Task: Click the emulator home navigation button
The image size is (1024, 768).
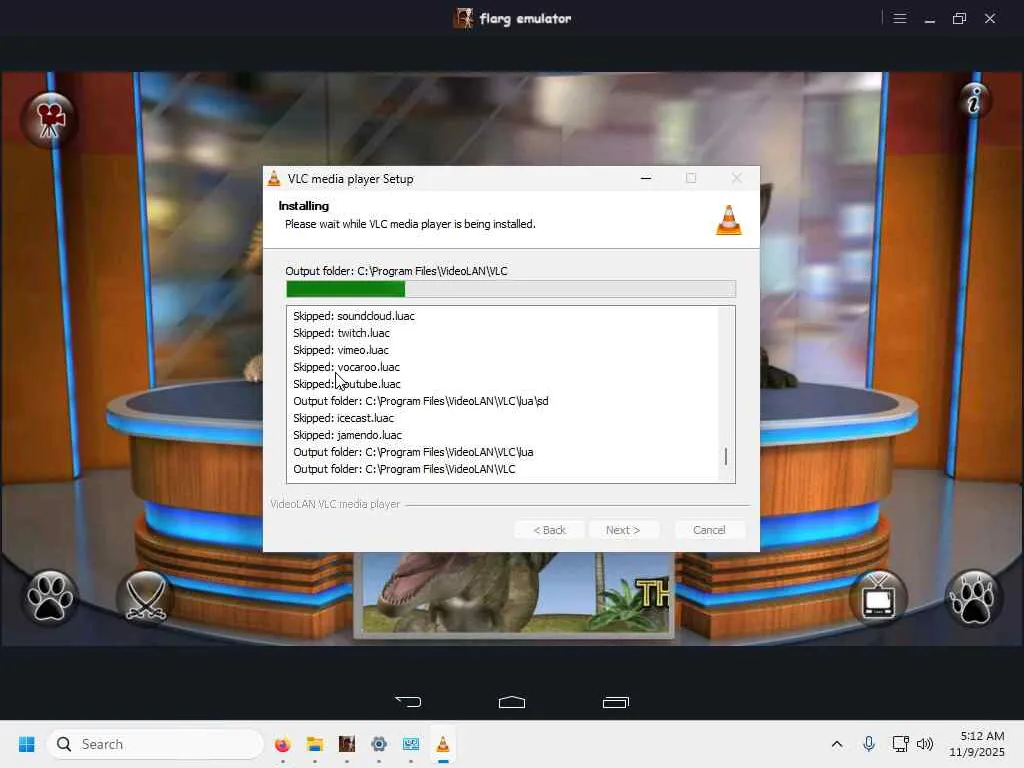Action: pos(511,702)
